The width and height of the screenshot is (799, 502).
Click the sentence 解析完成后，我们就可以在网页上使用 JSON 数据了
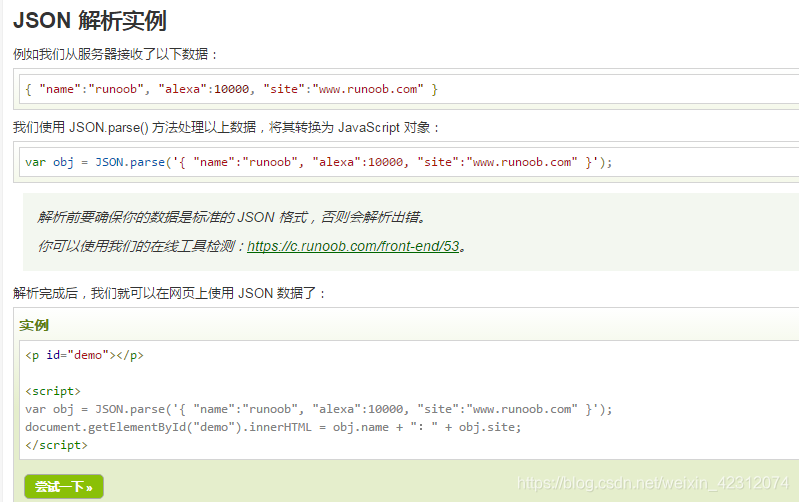tap(169, 293)
